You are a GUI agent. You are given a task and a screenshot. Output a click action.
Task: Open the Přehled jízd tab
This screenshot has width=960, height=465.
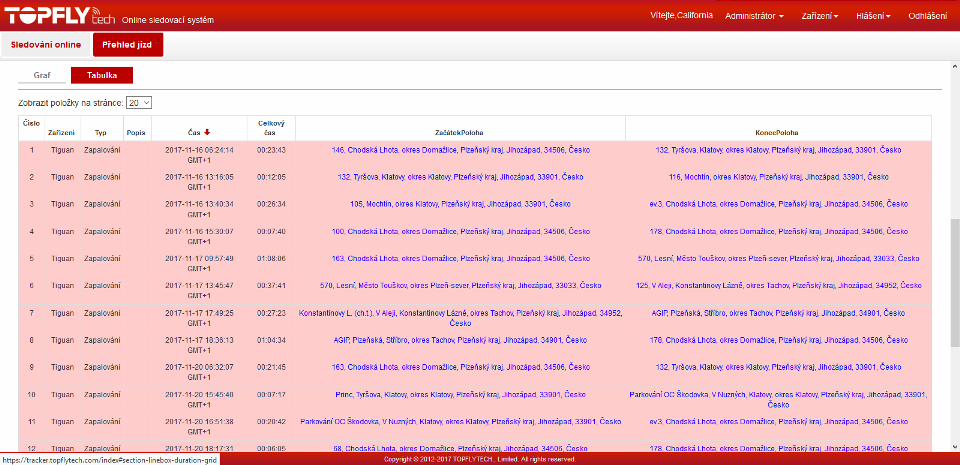[128, 45]
